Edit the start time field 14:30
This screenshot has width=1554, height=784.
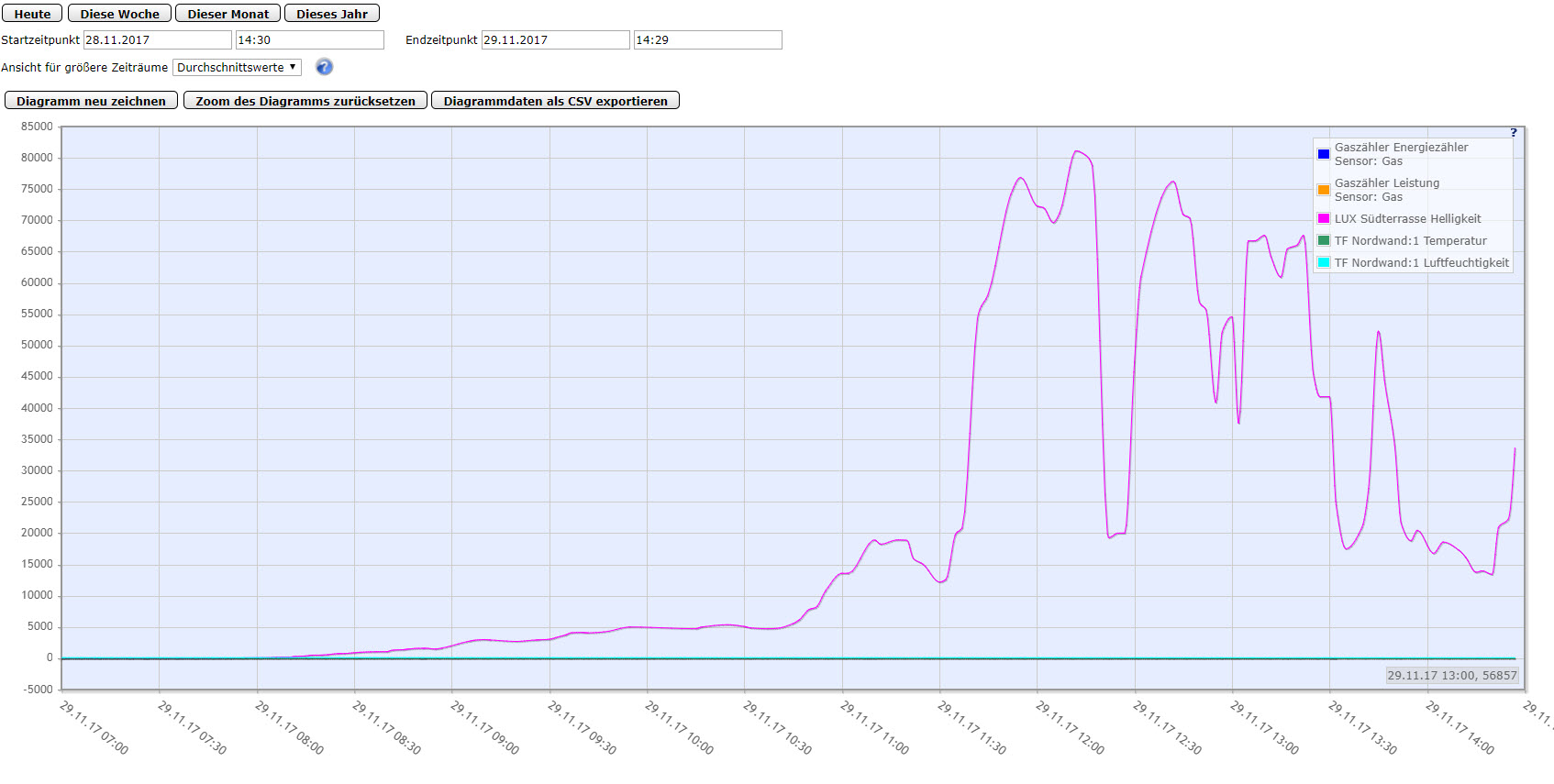point(310,40)
